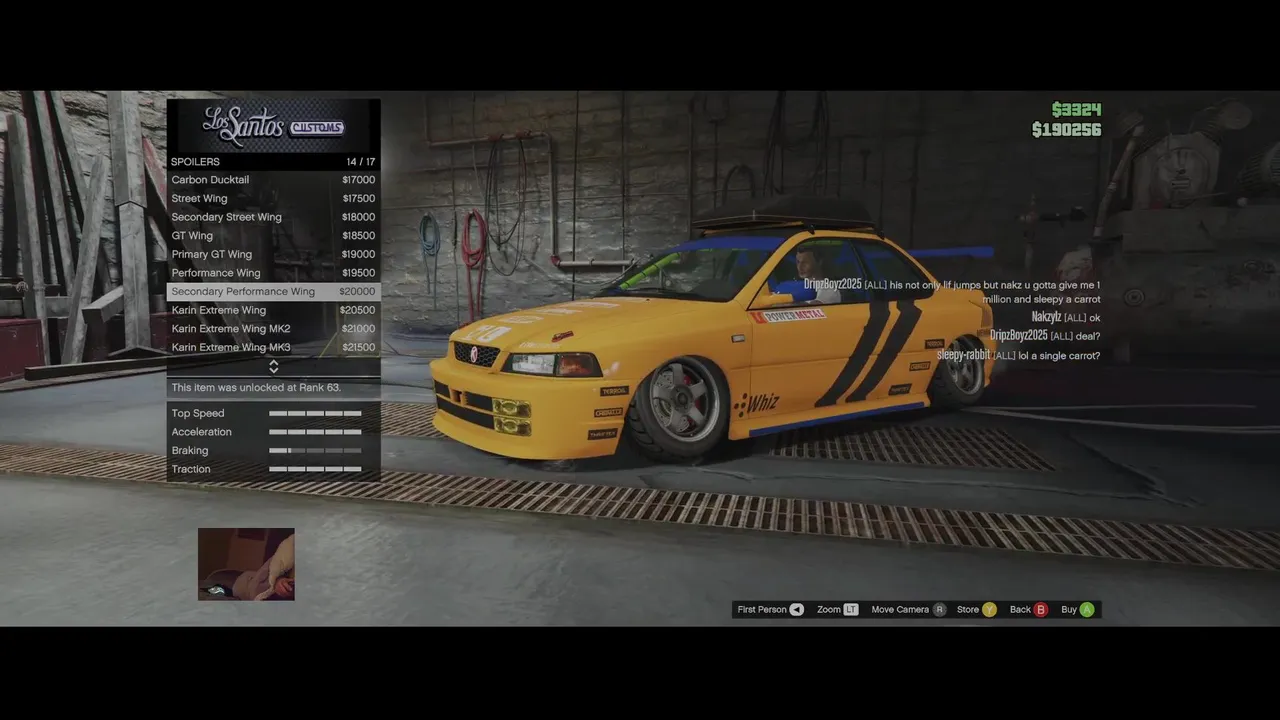Click DripzBoyz2025 'deal?' chat message
1280x720 pixels.
1045,335
